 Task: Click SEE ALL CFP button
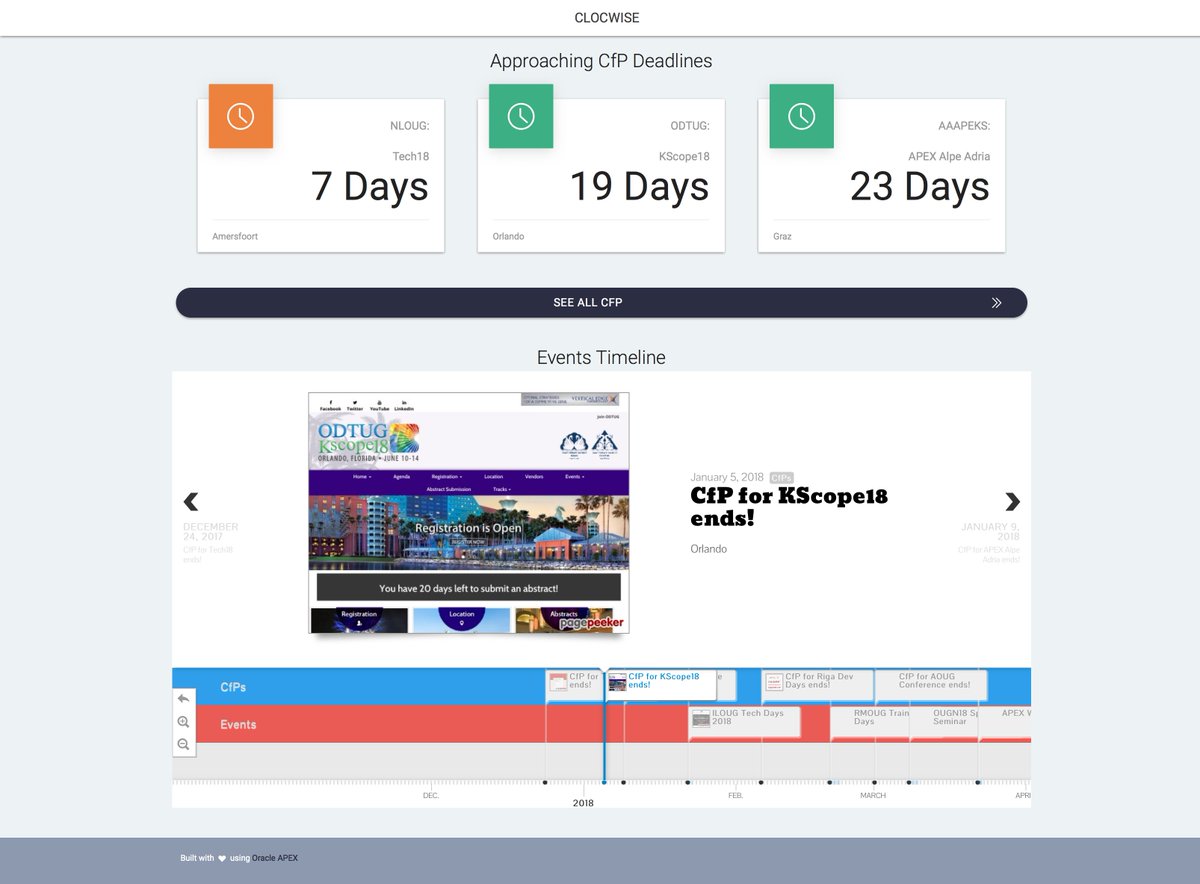601,303
